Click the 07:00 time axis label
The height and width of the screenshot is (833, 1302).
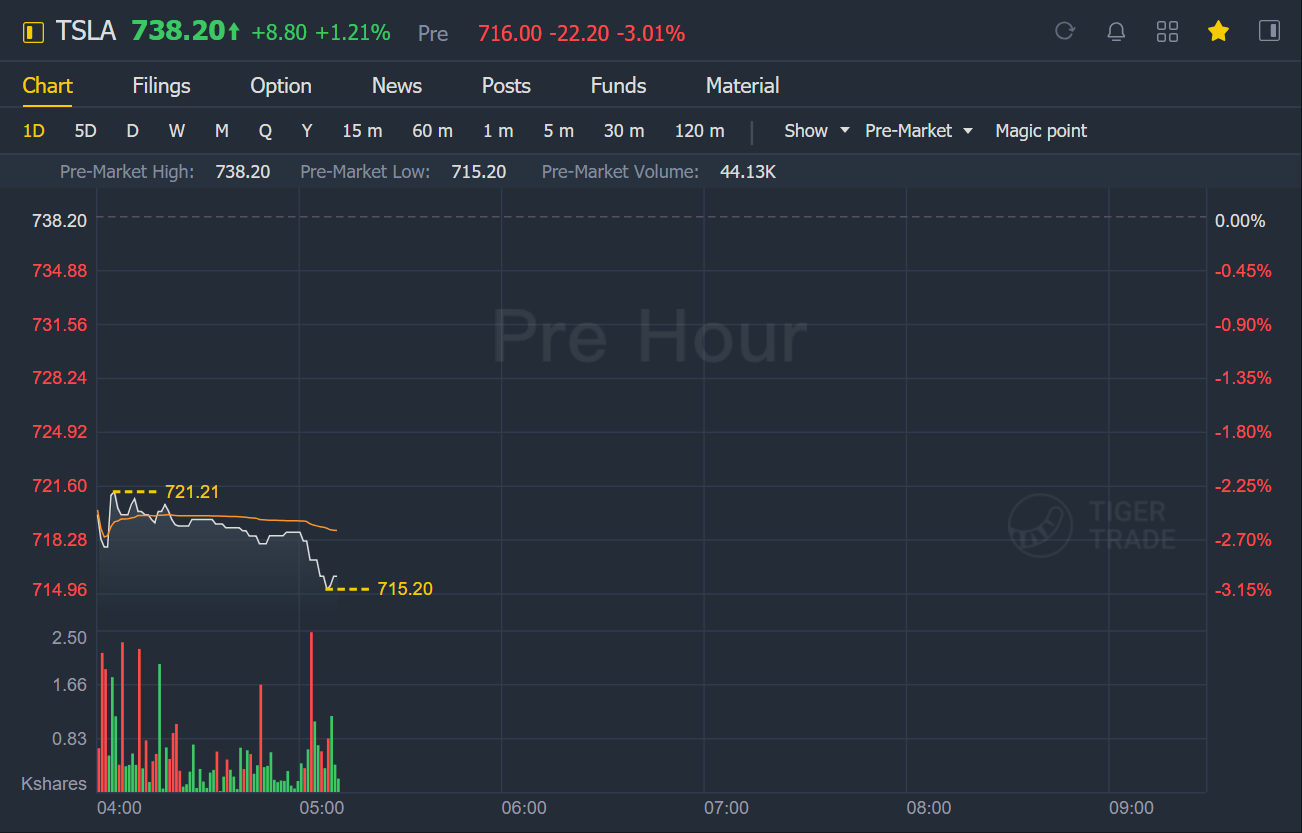pyautogui.click(x=726, y=807)
